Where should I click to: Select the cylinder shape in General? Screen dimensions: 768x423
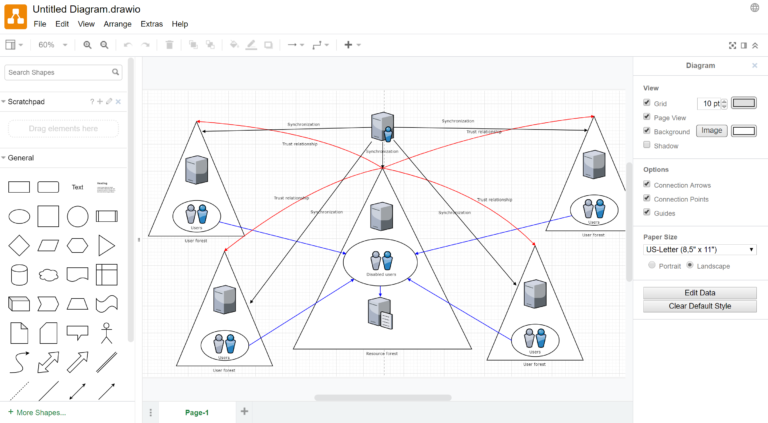click(19, 274)
